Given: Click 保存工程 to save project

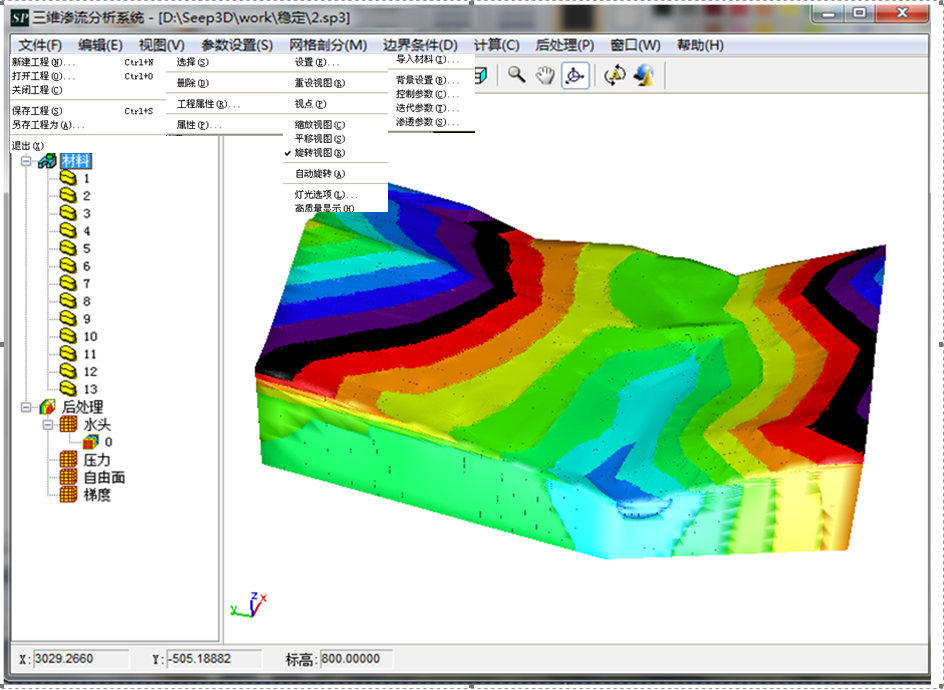Looking at the screenshot, I should 37,111.
